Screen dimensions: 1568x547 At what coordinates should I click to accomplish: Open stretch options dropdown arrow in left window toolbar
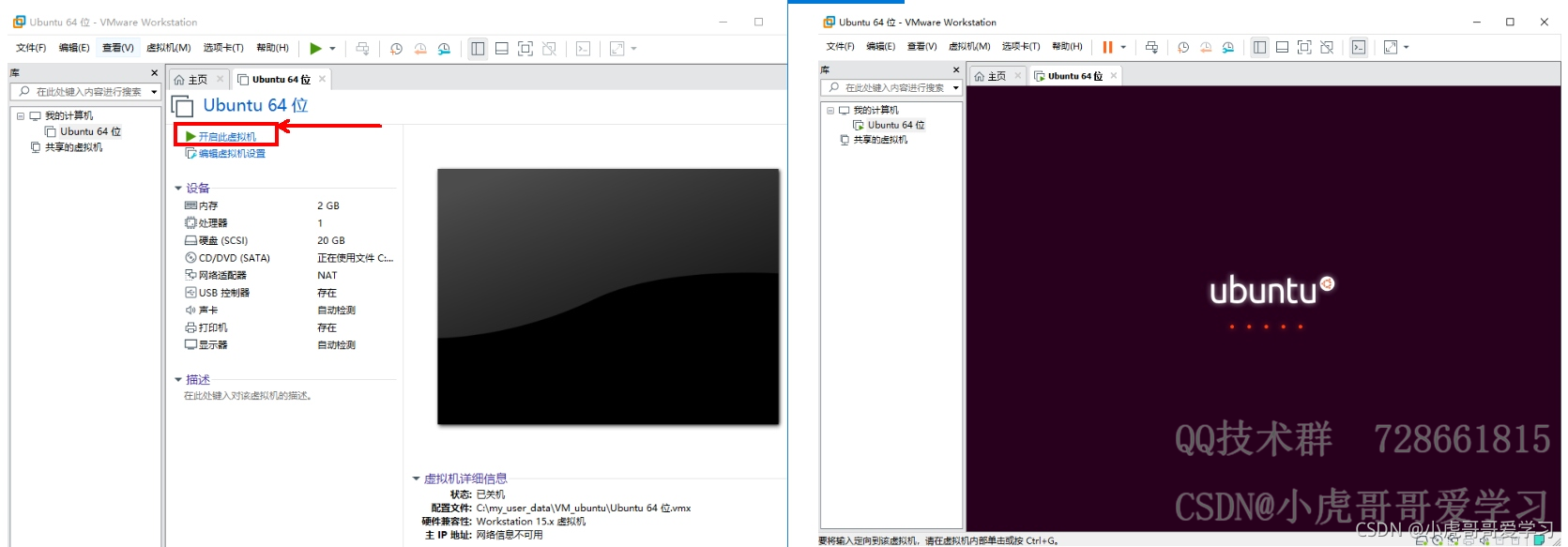coord(633,49)
